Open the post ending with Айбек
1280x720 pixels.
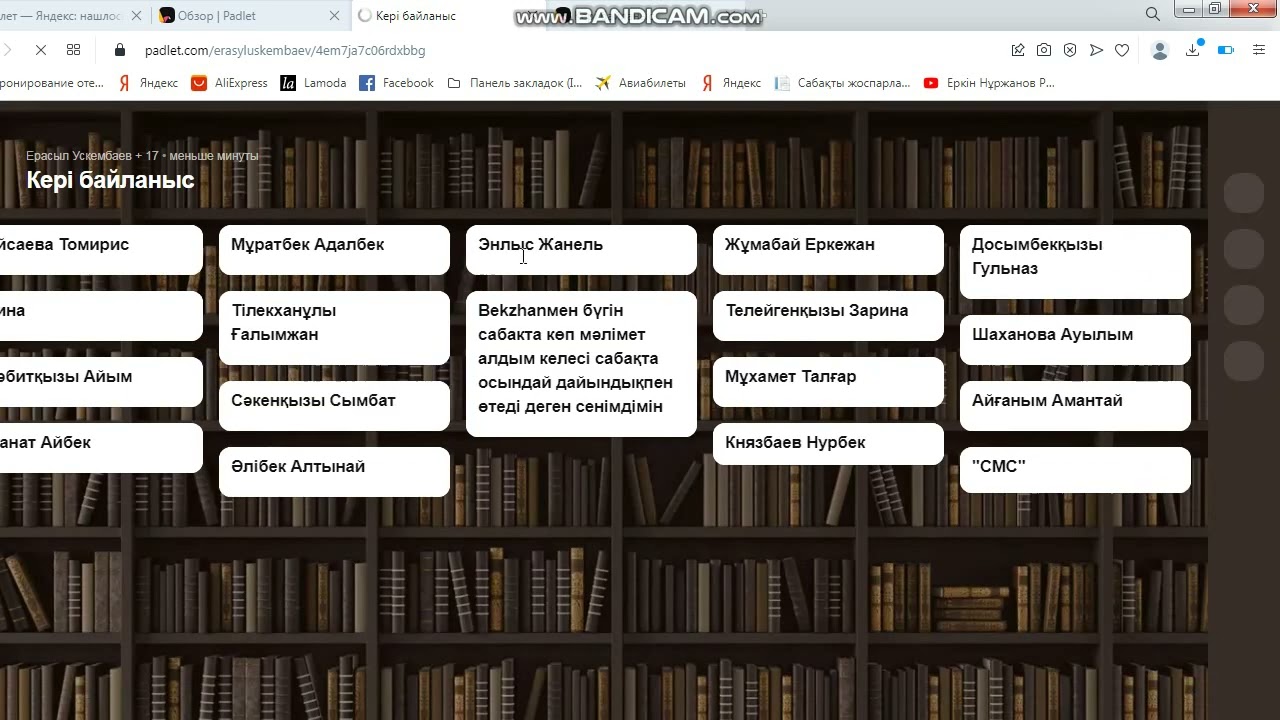click(x=100, y=447)
